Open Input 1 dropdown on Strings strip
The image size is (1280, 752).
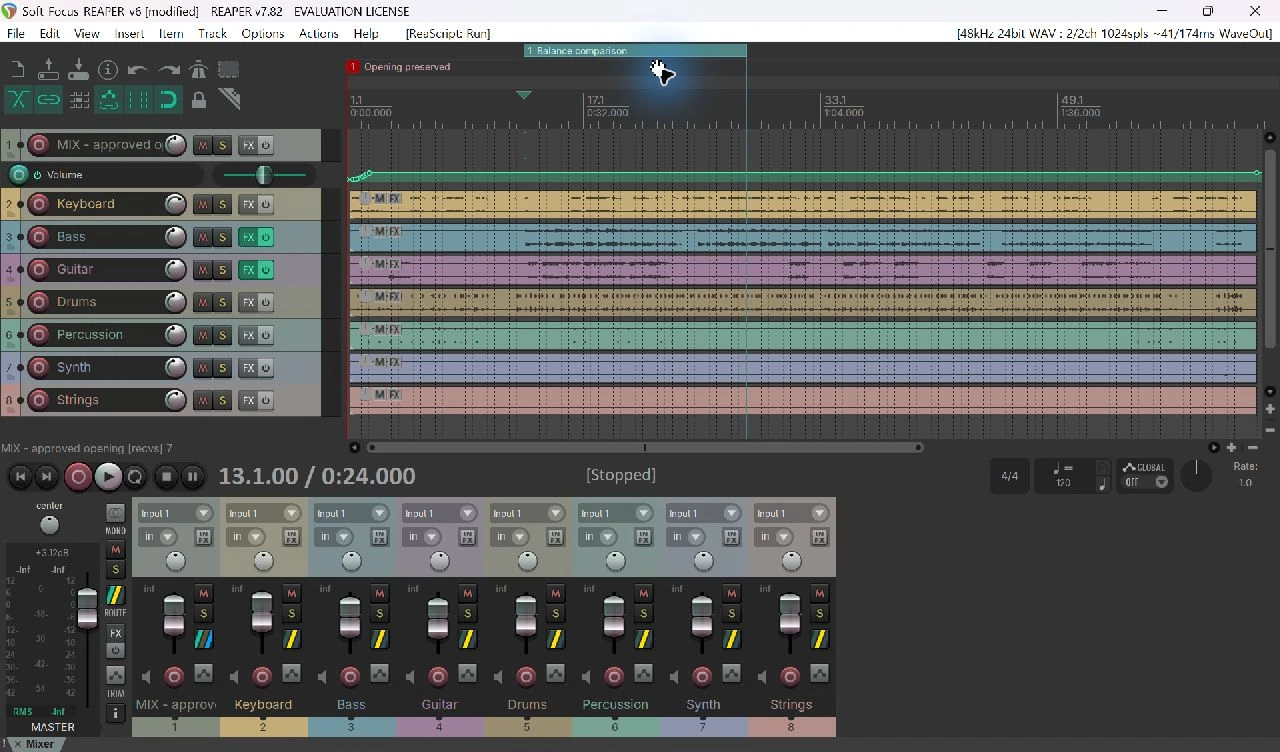click(791, 513)
